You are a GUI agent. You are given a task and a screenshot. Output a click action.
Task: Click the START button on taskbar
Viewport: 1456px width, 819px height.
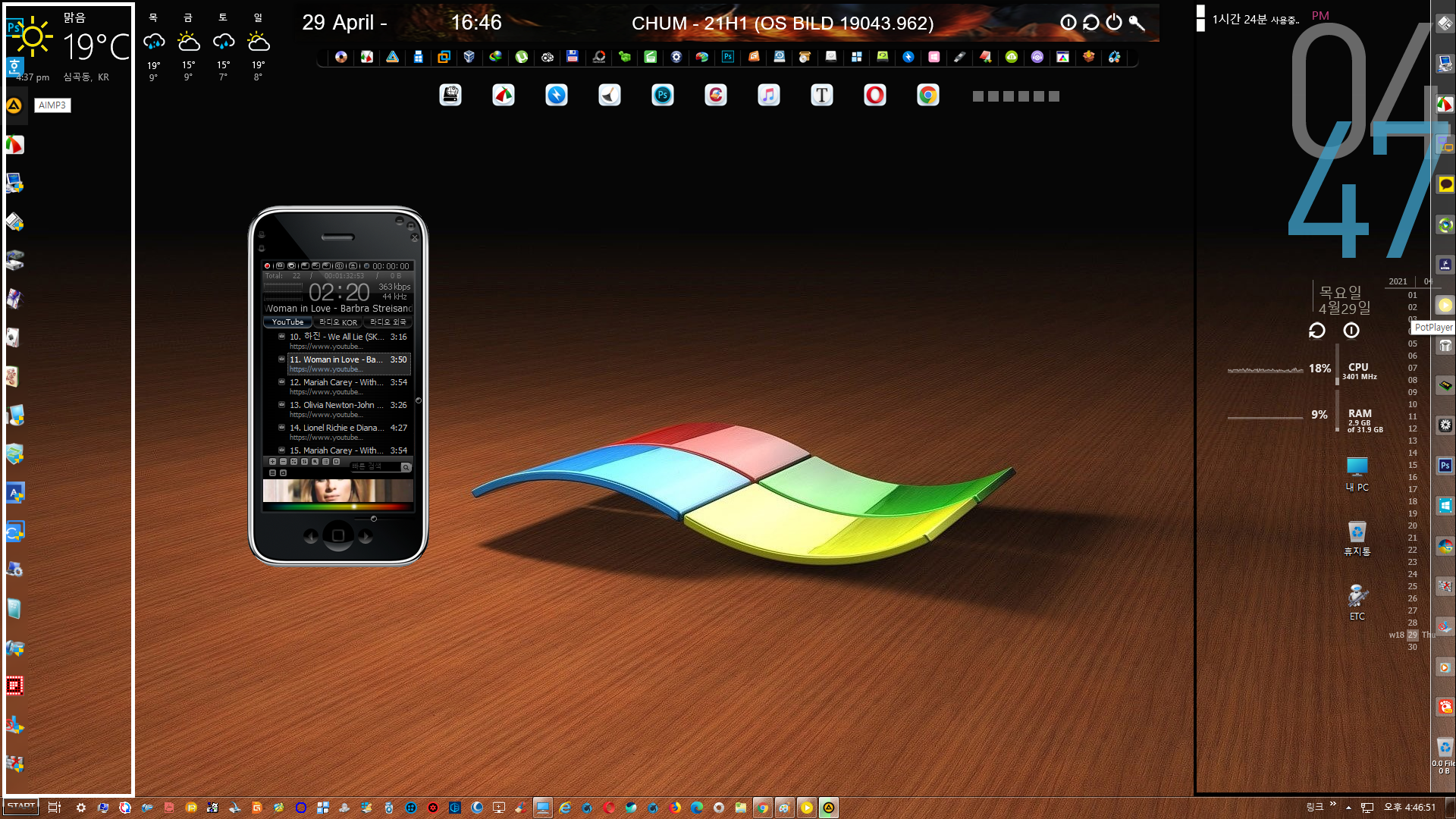pos(20,807)
